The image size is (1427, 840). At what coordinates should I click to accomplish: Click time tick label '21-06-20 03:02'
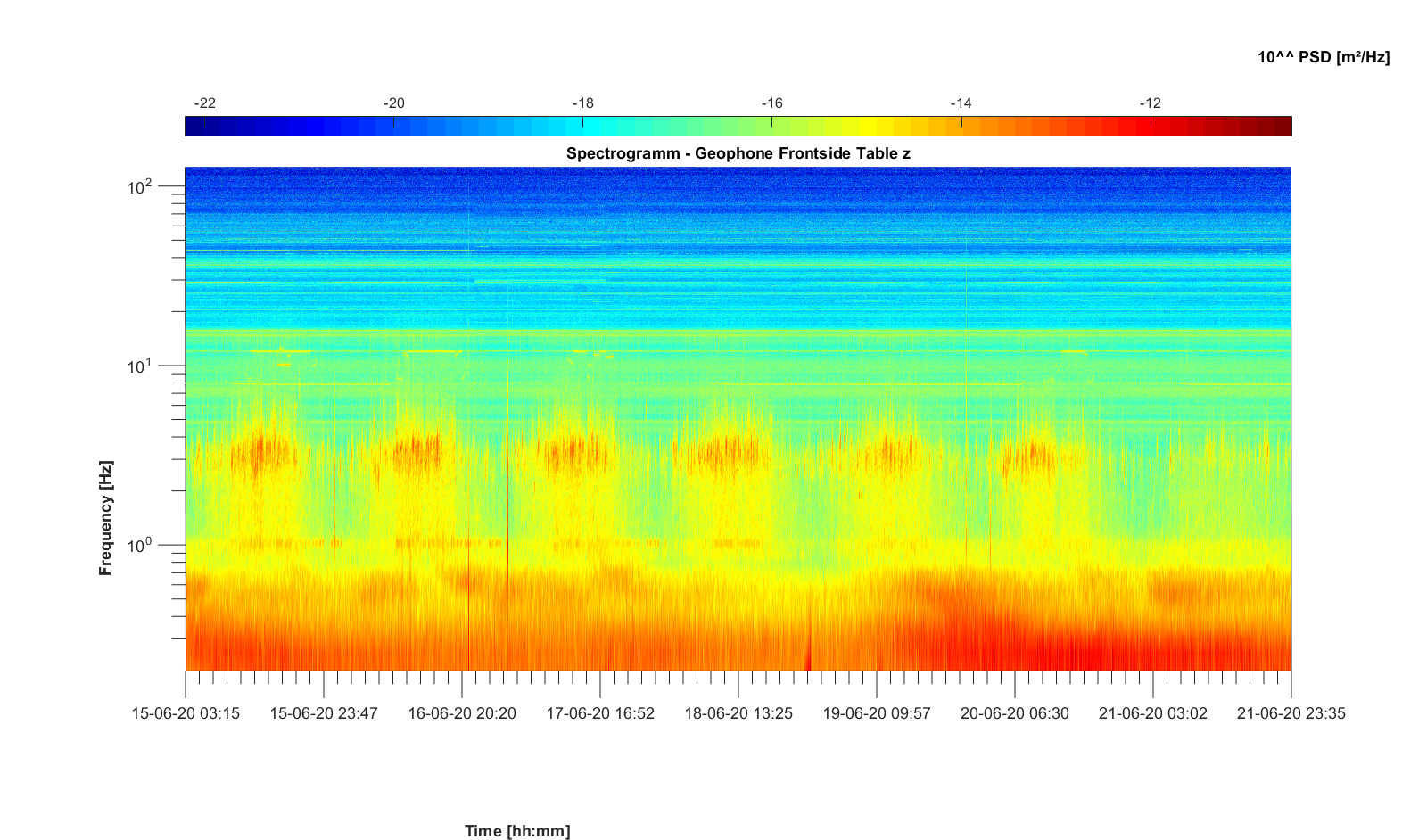coord(1153,713)
